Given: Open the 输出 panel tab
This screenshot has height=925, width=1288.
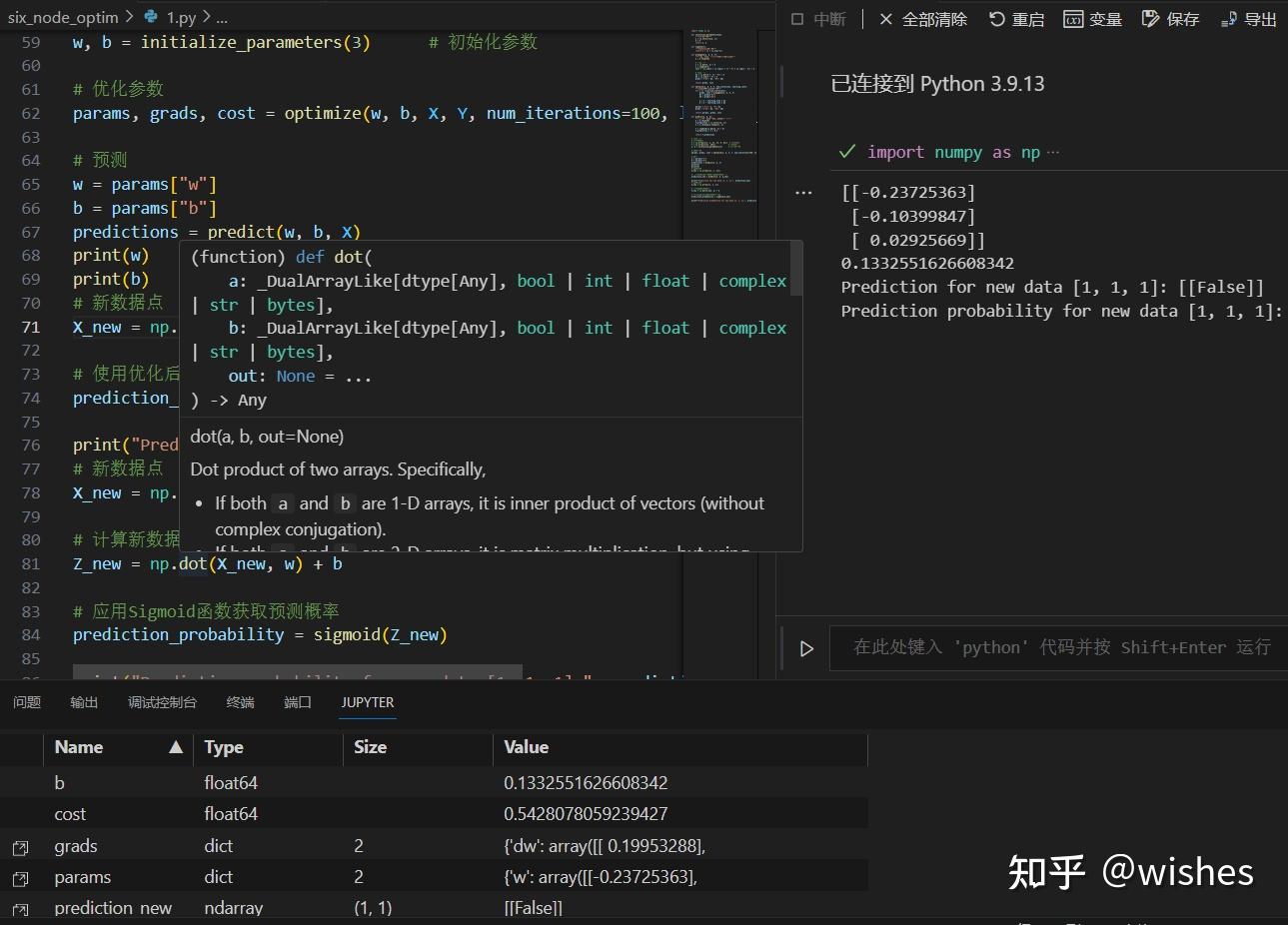Looking at the screenshot, I should point(83,702).
